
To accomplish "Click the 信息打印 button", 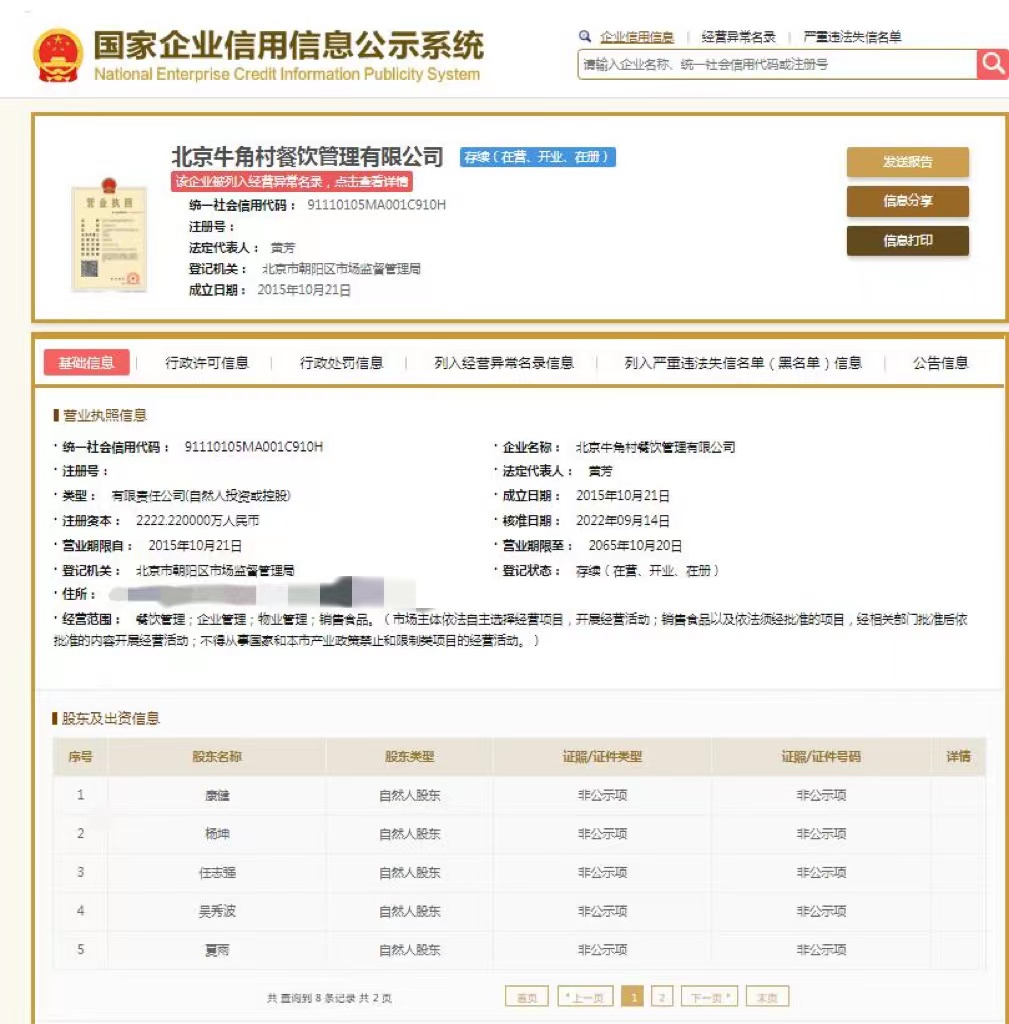I will [x=908, y=241].
